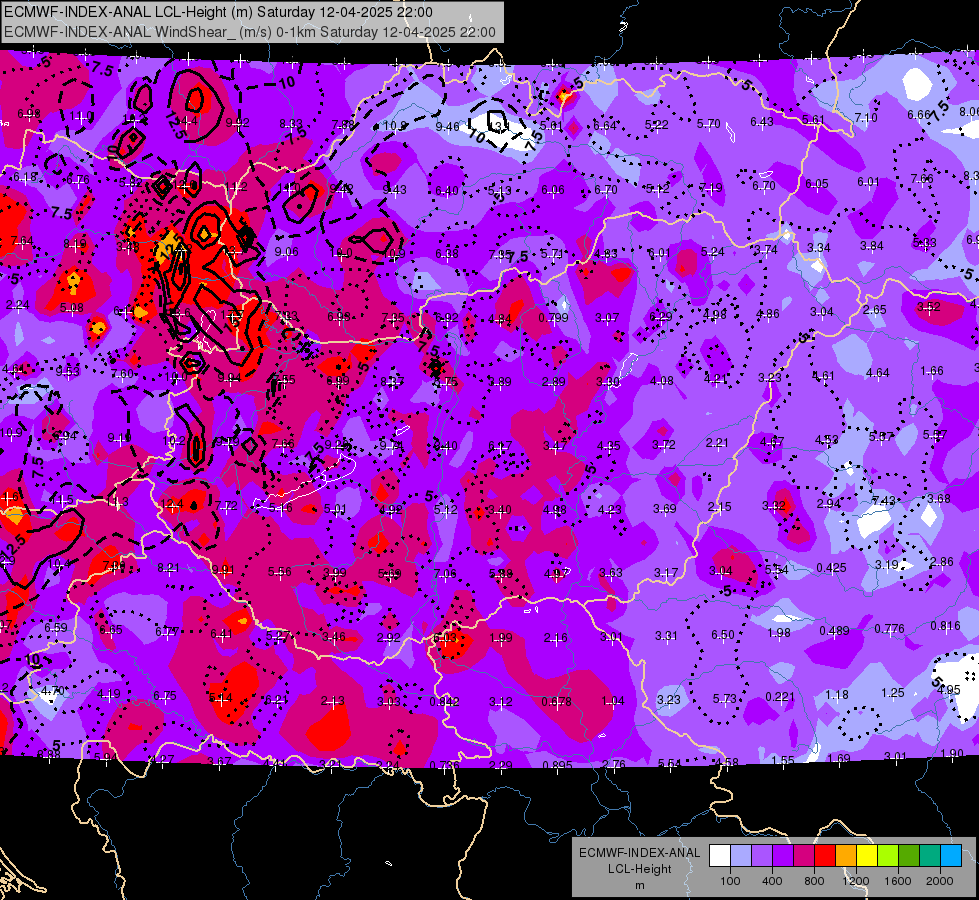Image resolution: width=979 pixels, height=900 pixels.
Task: Click the wind shear value 0.842
Action: point(444,701)
